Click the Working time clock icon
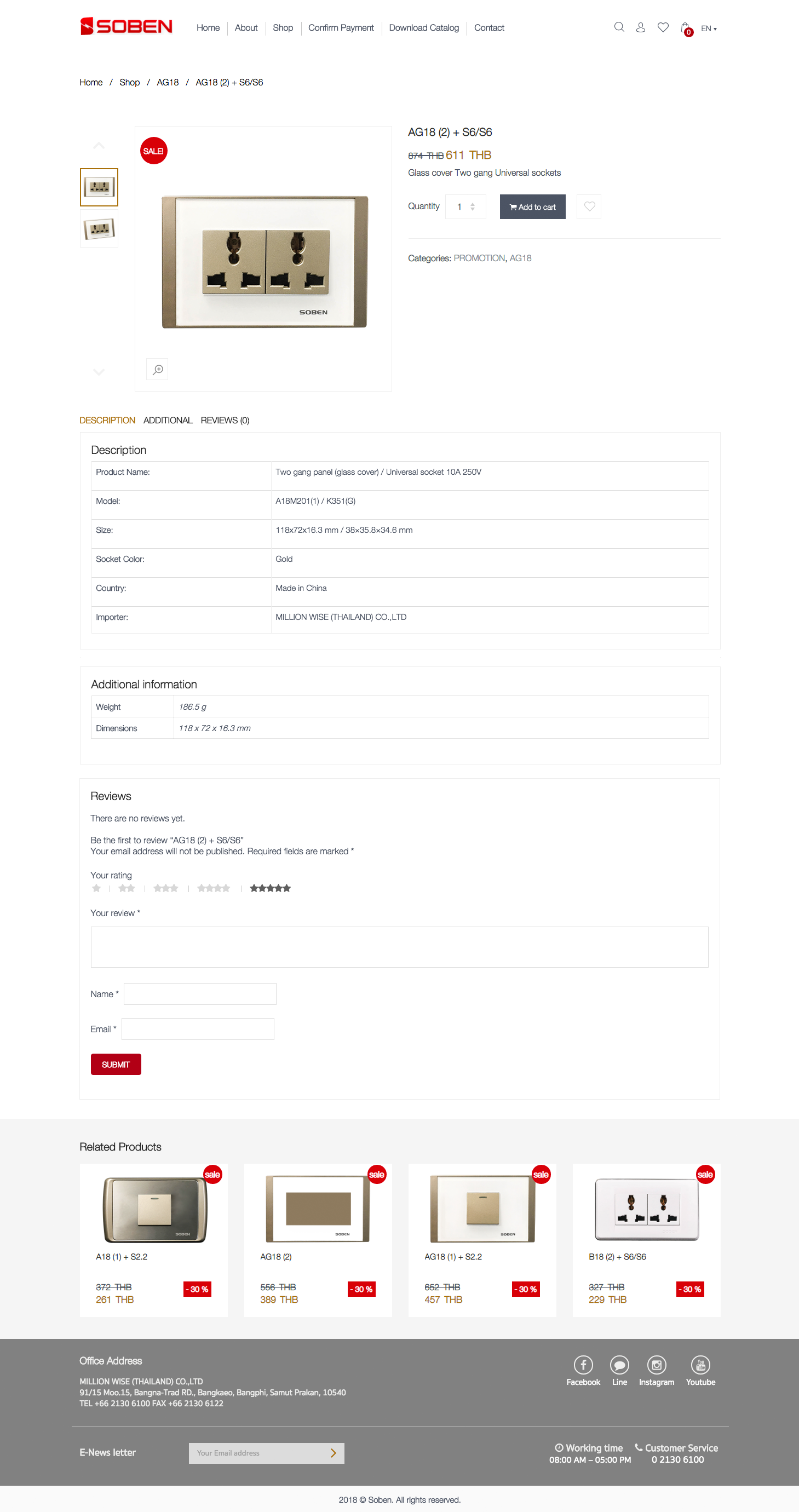 tap(559, 1448)
